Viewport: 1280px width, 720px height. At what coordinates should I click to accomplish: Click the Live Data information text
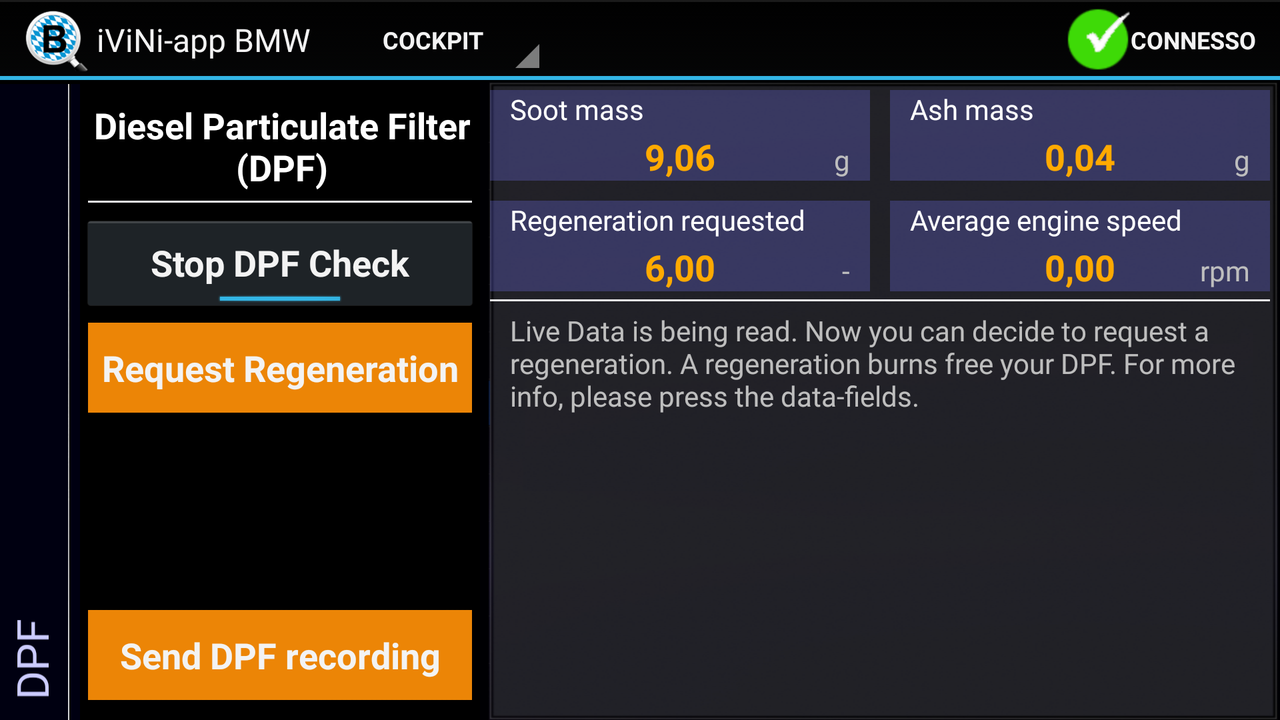872,365
